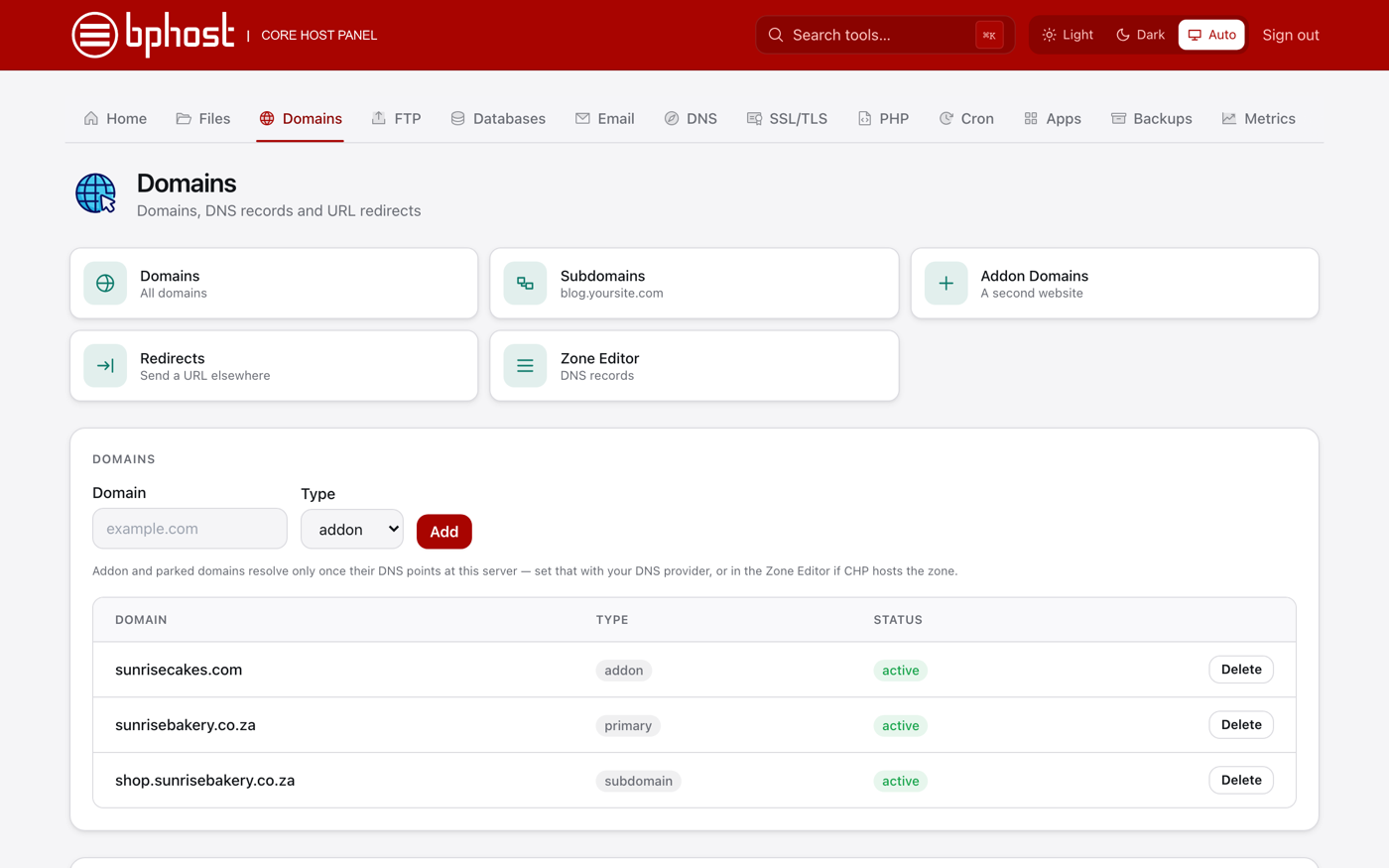Switch theme to Light
1389x868 pixels.
(x=1068, y=35)
